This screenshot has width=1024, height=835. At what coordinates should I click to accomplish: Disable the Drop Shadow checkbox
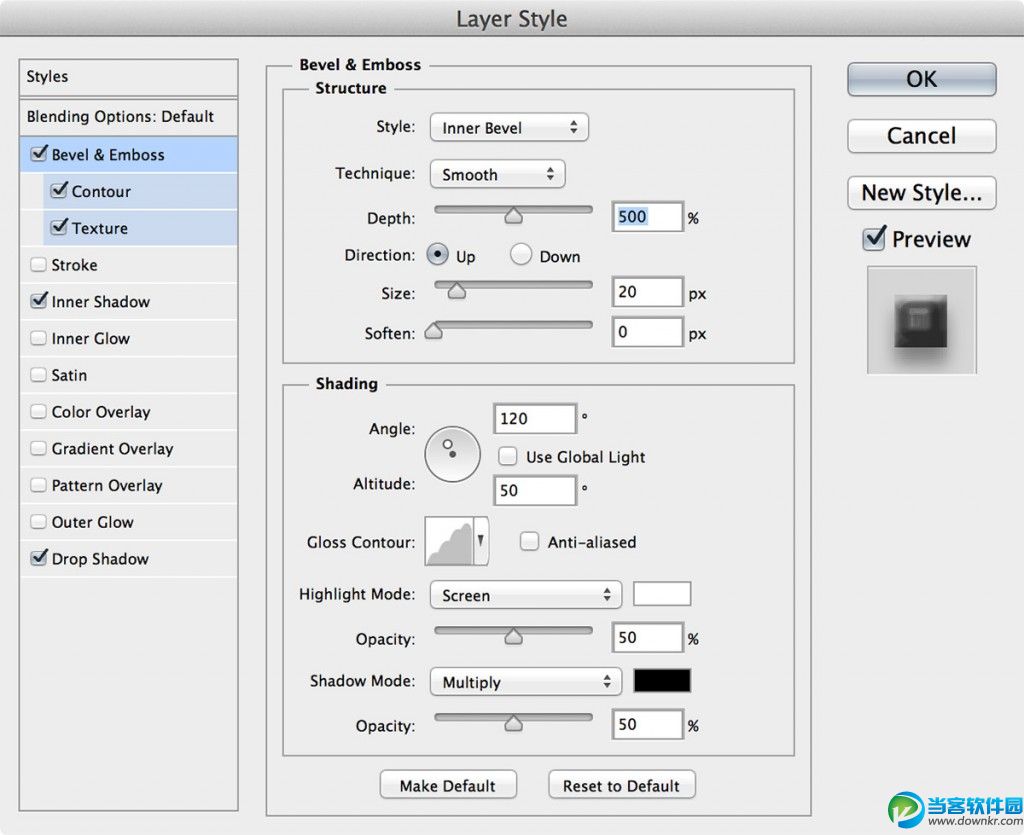pos(39,558)
